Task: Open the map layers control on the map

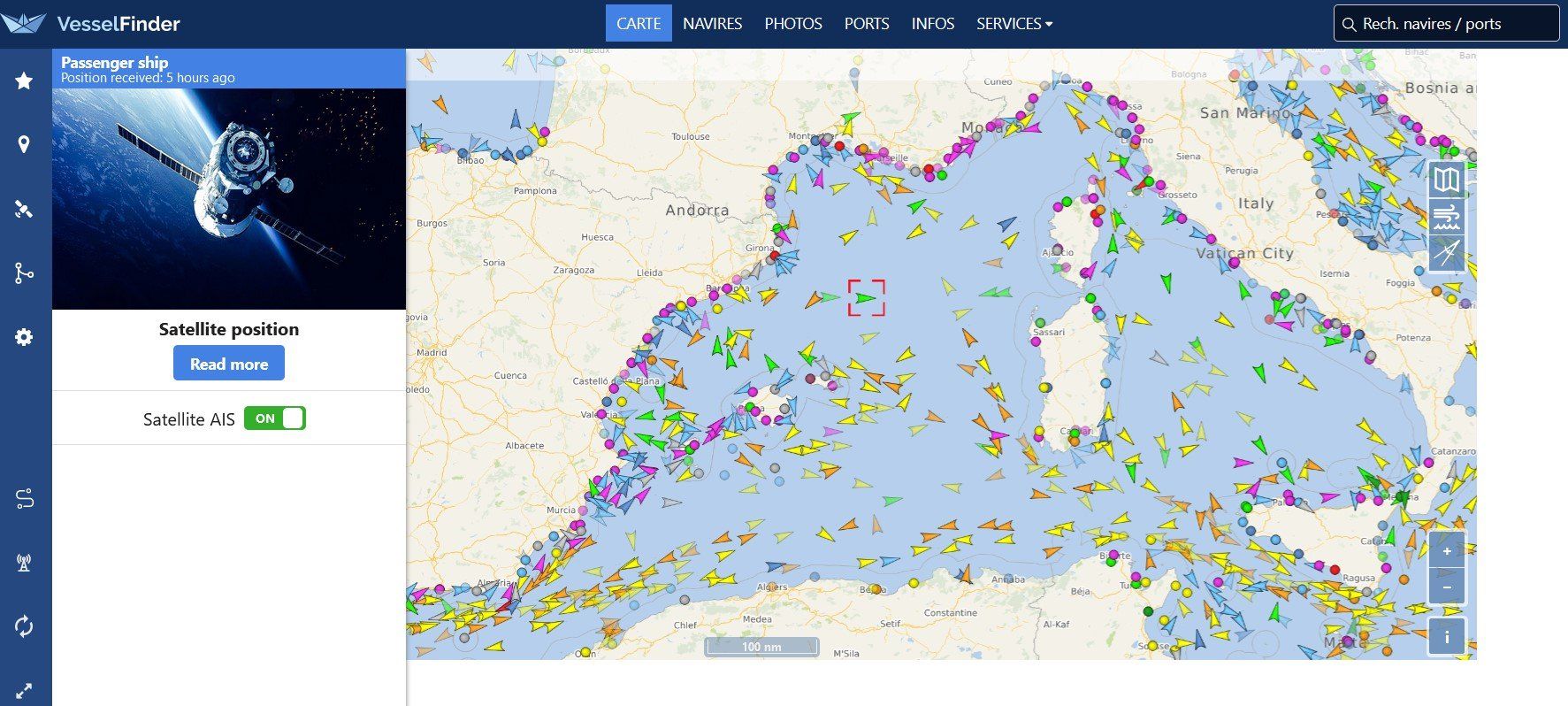Action: click(x=1447, y=180)
